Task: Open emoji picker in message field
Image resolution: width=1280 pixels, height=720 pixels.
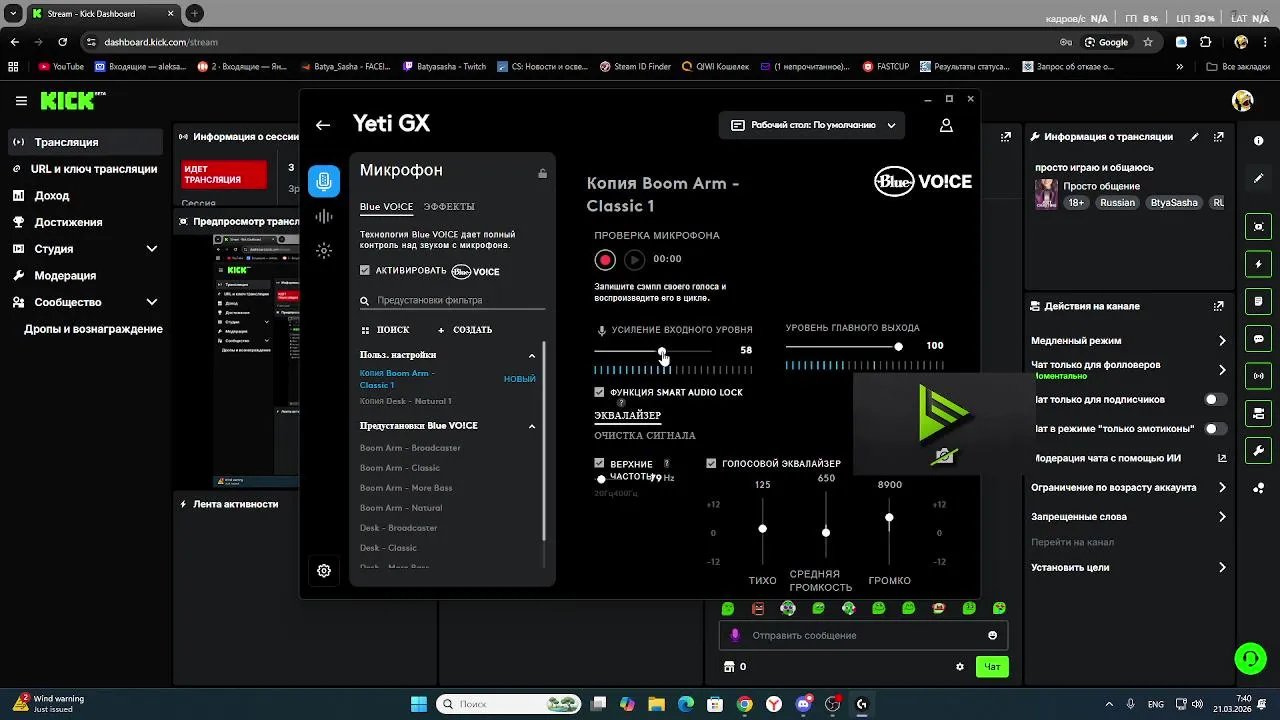Action: click(992, 635)
